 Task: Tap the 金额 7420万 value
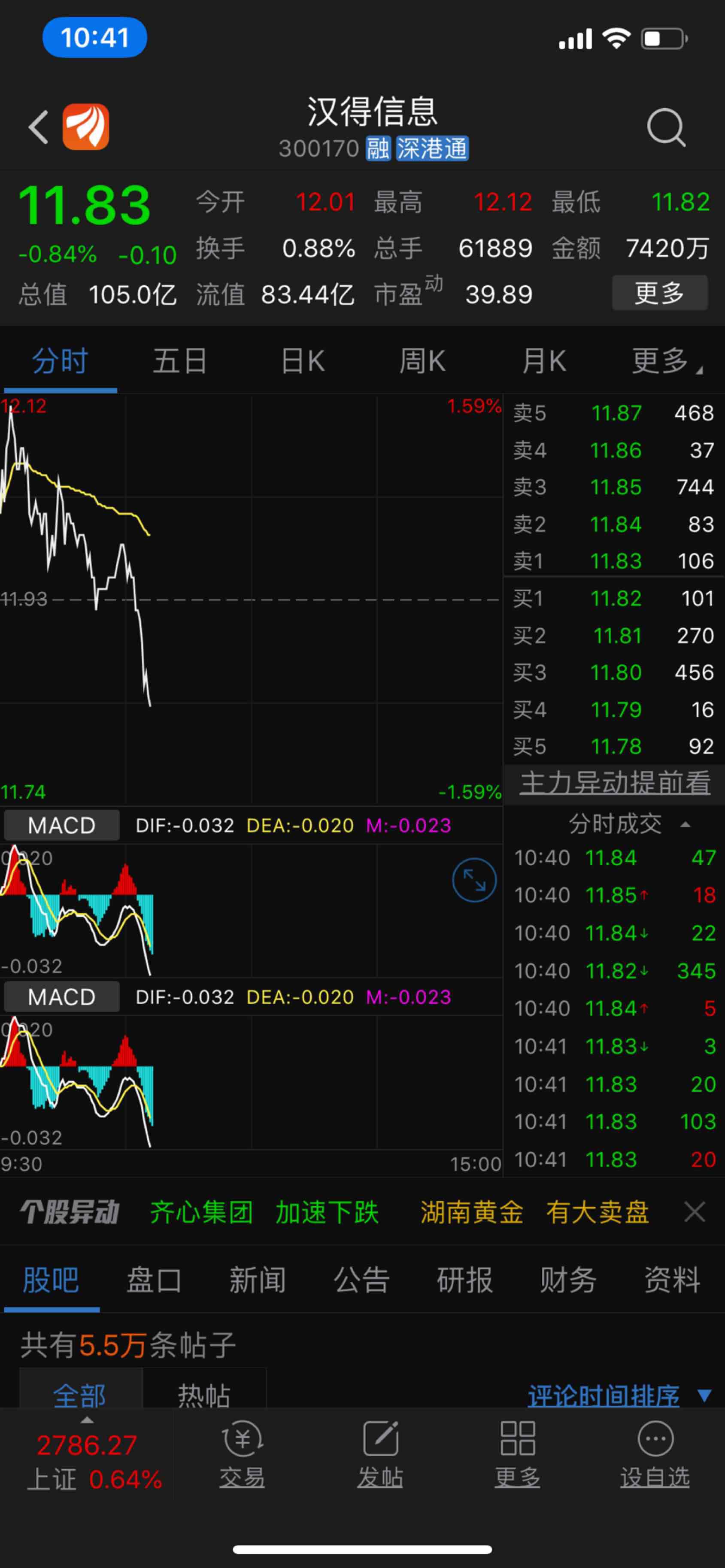[x=668, y=248]
